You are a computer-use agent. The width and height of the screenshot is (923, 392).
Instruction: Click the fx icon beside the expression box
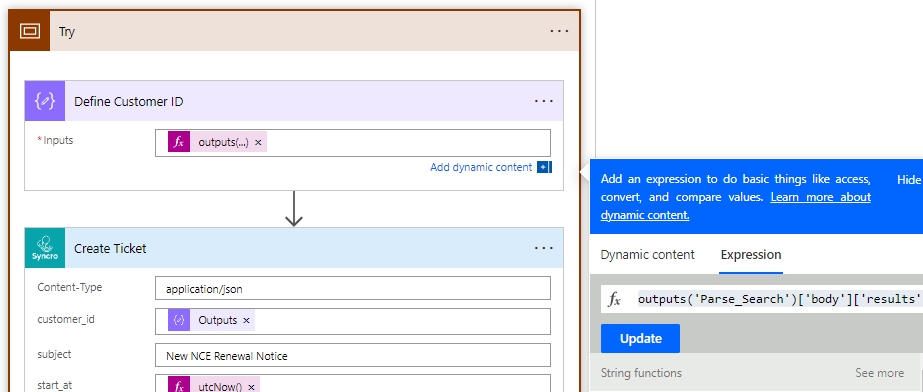pos(614,300)
